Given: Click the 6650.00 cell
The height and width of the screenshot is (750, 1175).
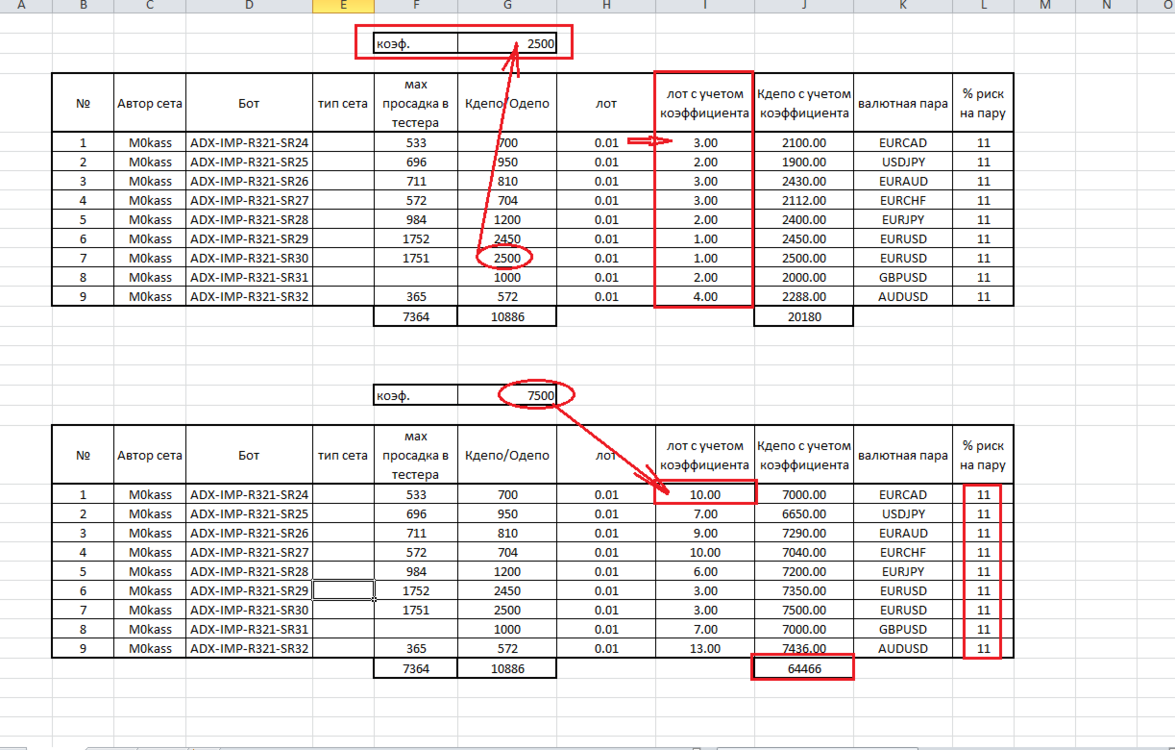Looking at the screenshot, I should pos(804,514).
